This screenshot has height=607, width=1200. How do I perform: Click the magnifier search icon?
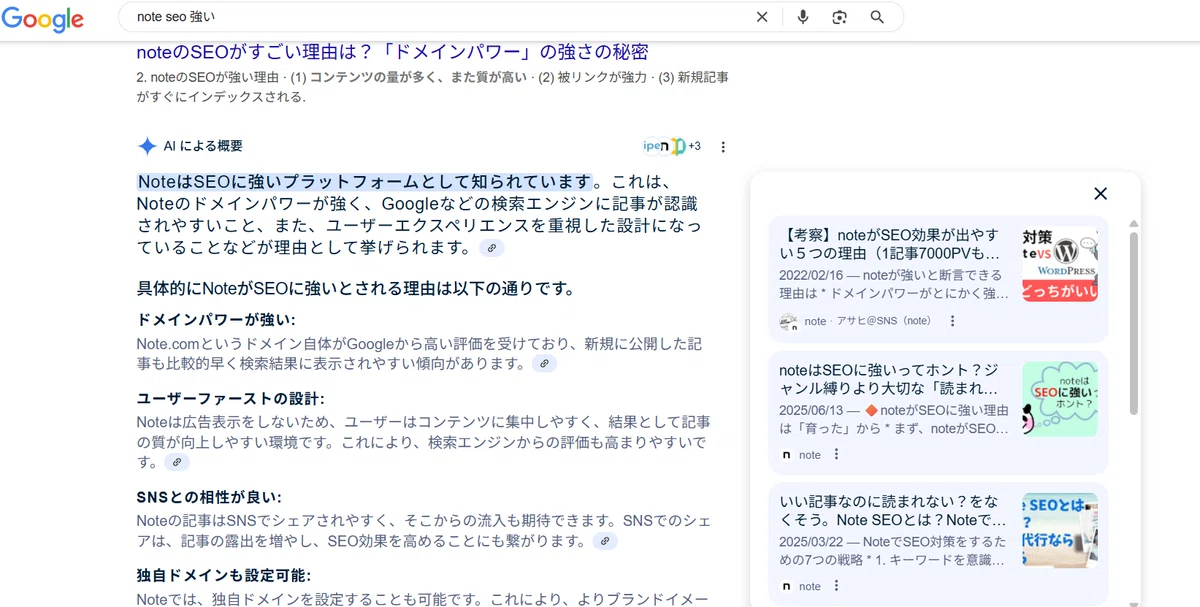(877, 17)
